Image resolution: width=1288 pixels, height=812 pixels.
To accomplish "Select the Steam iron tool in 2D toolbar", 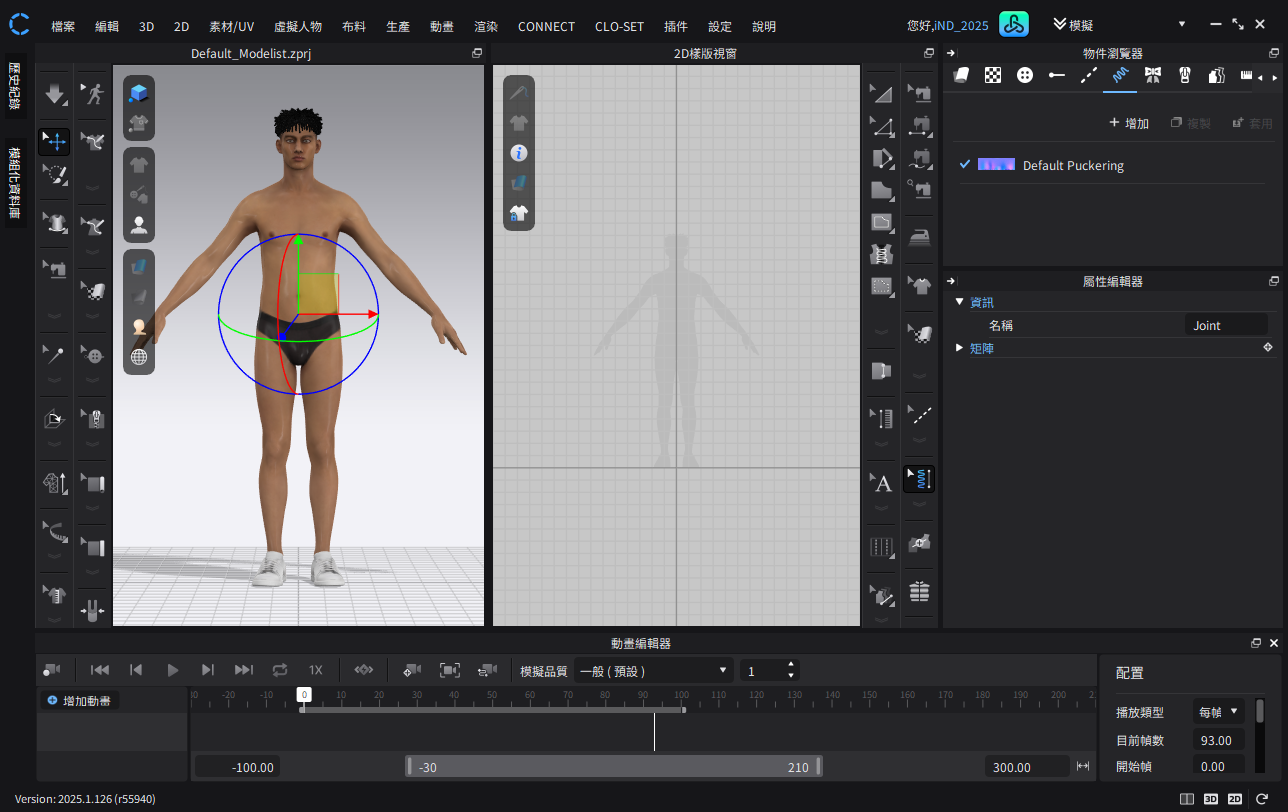I will pyautogui.click(x=920, y=237).
